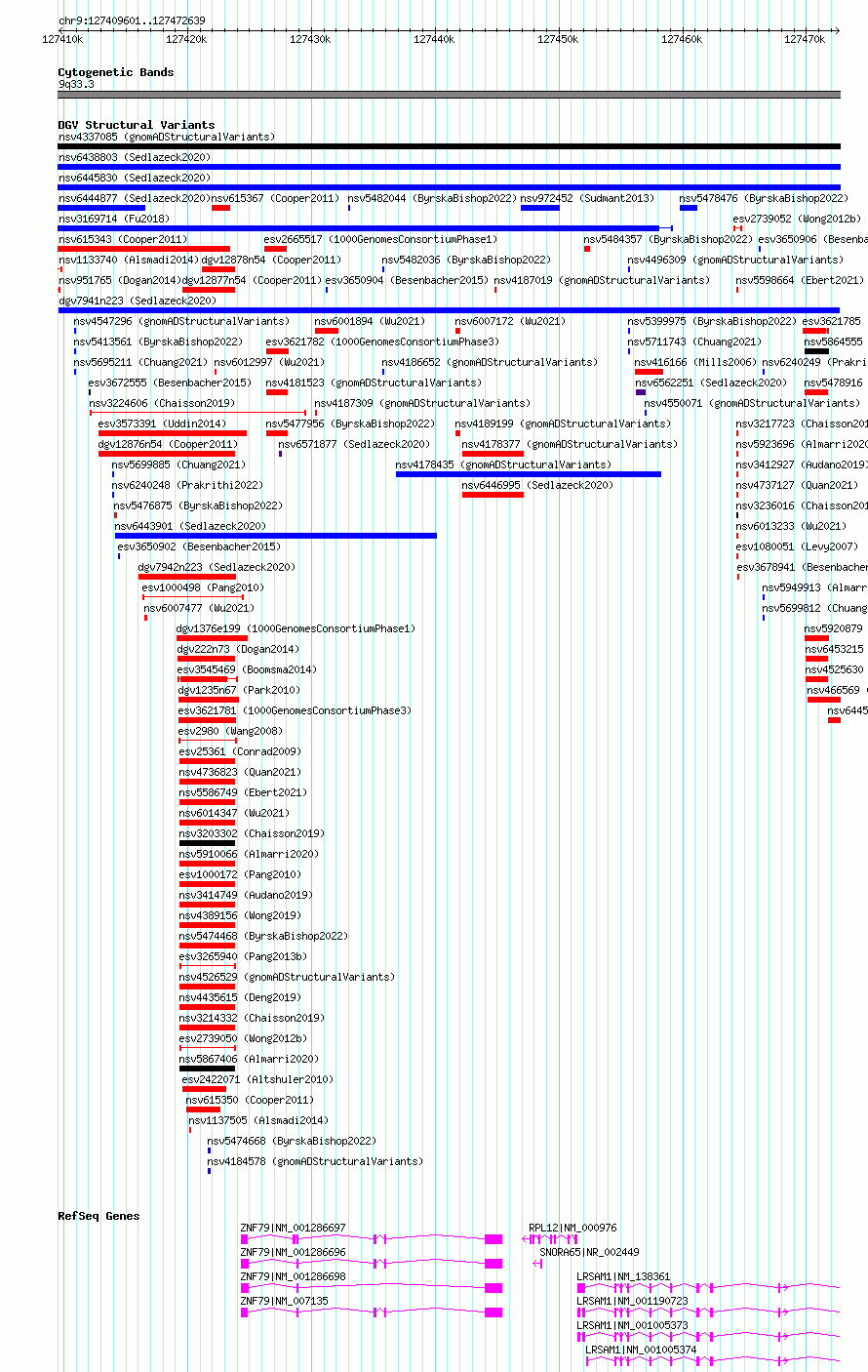Open nsv1133740 (Alsmadi2014) label
The width and height of the screenshot is (868, 1372).
click(128, 260)
